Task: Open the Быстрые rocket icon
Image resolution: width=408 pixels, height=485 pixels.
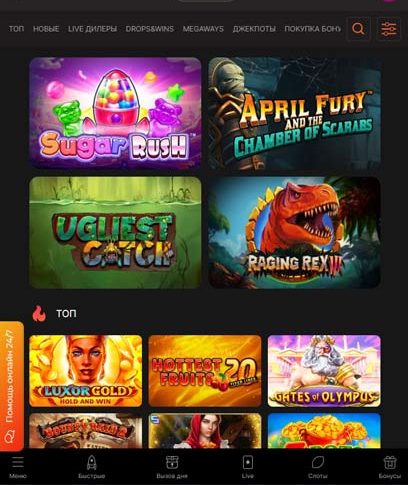Action: point(92,463)
